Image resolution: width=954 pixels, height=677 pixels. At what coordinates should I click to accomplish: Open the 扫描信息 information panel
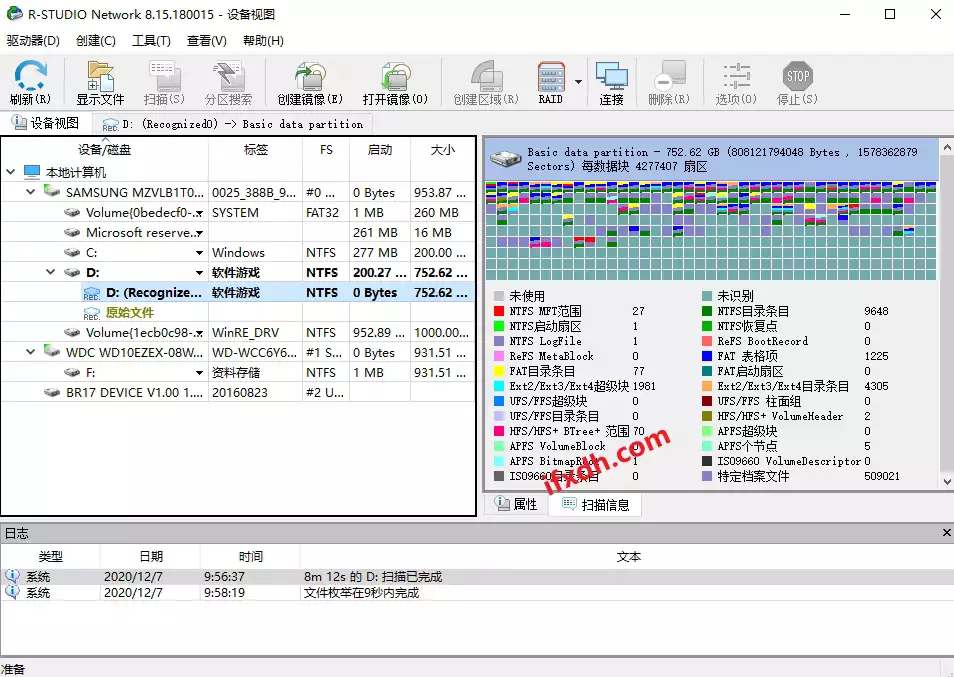[594, 505]
